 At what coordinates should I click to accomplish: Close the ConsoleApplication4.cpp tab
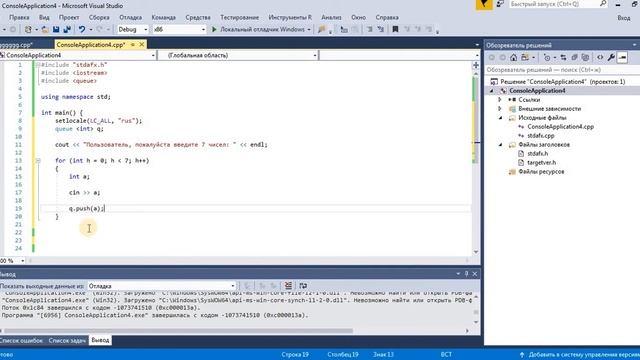point(142,44)
